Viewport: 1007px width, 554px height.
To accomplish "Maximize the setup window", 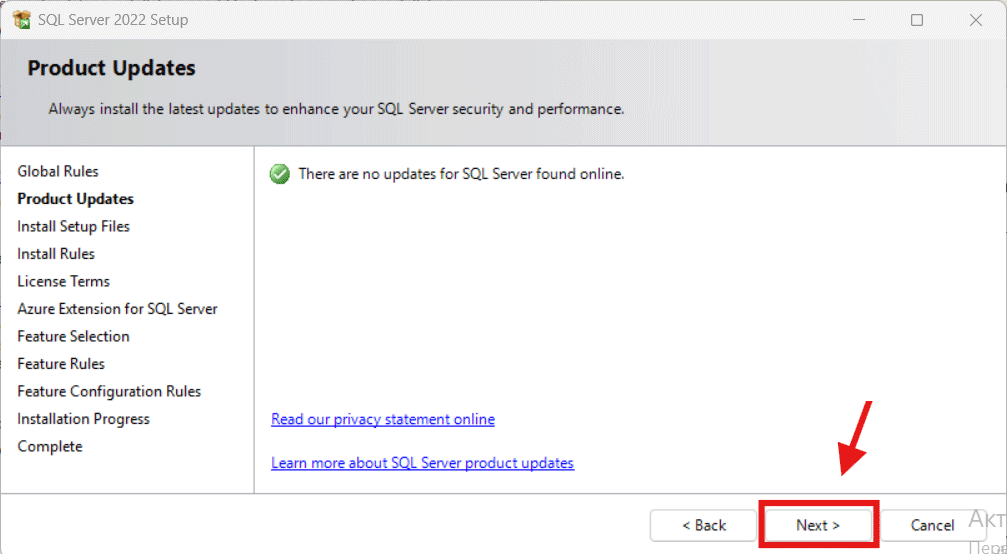I will click(917, 20).
